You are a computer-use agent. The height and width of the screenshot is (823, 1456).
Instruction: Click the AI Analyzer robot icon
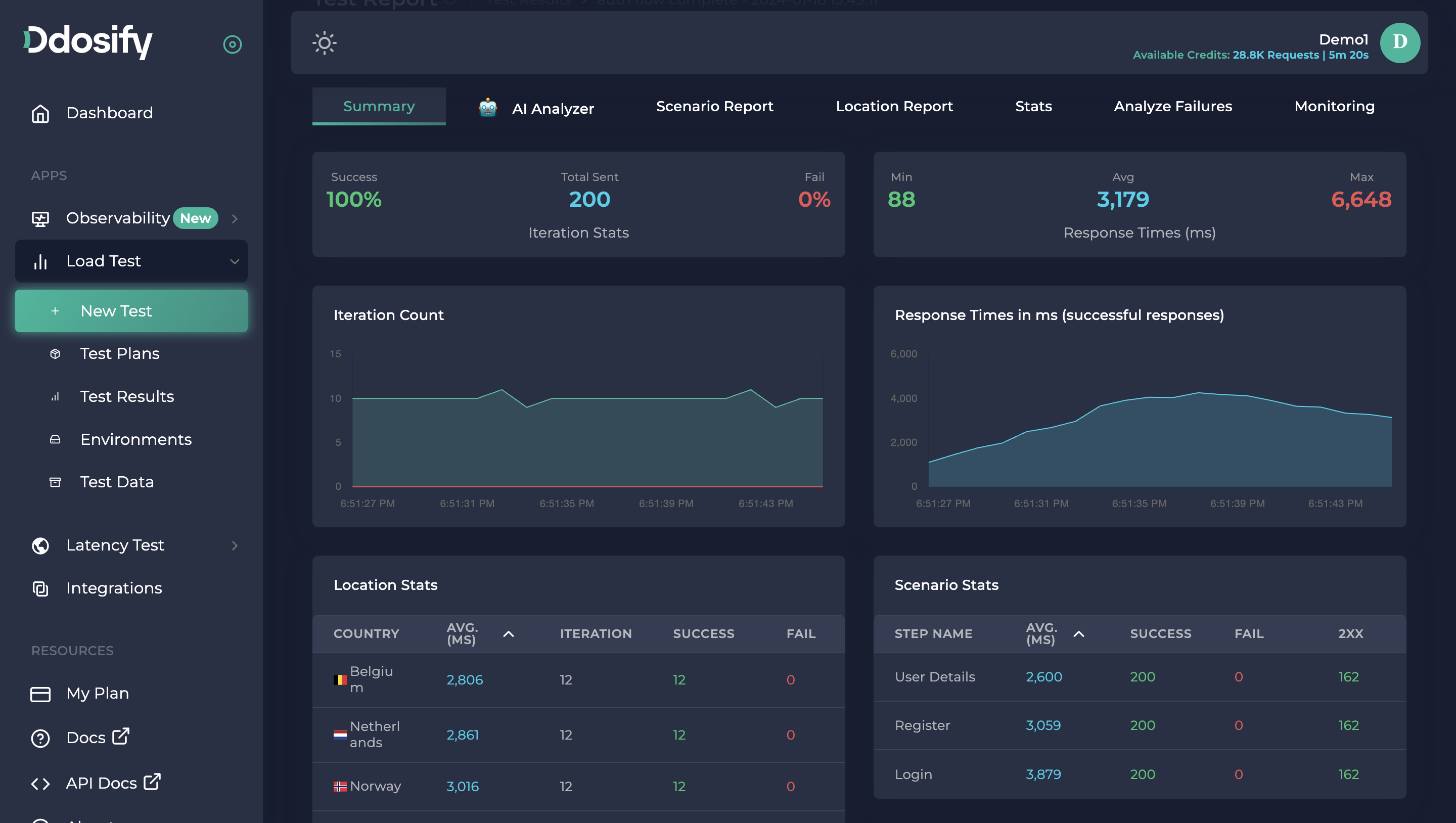pos(488,107)
